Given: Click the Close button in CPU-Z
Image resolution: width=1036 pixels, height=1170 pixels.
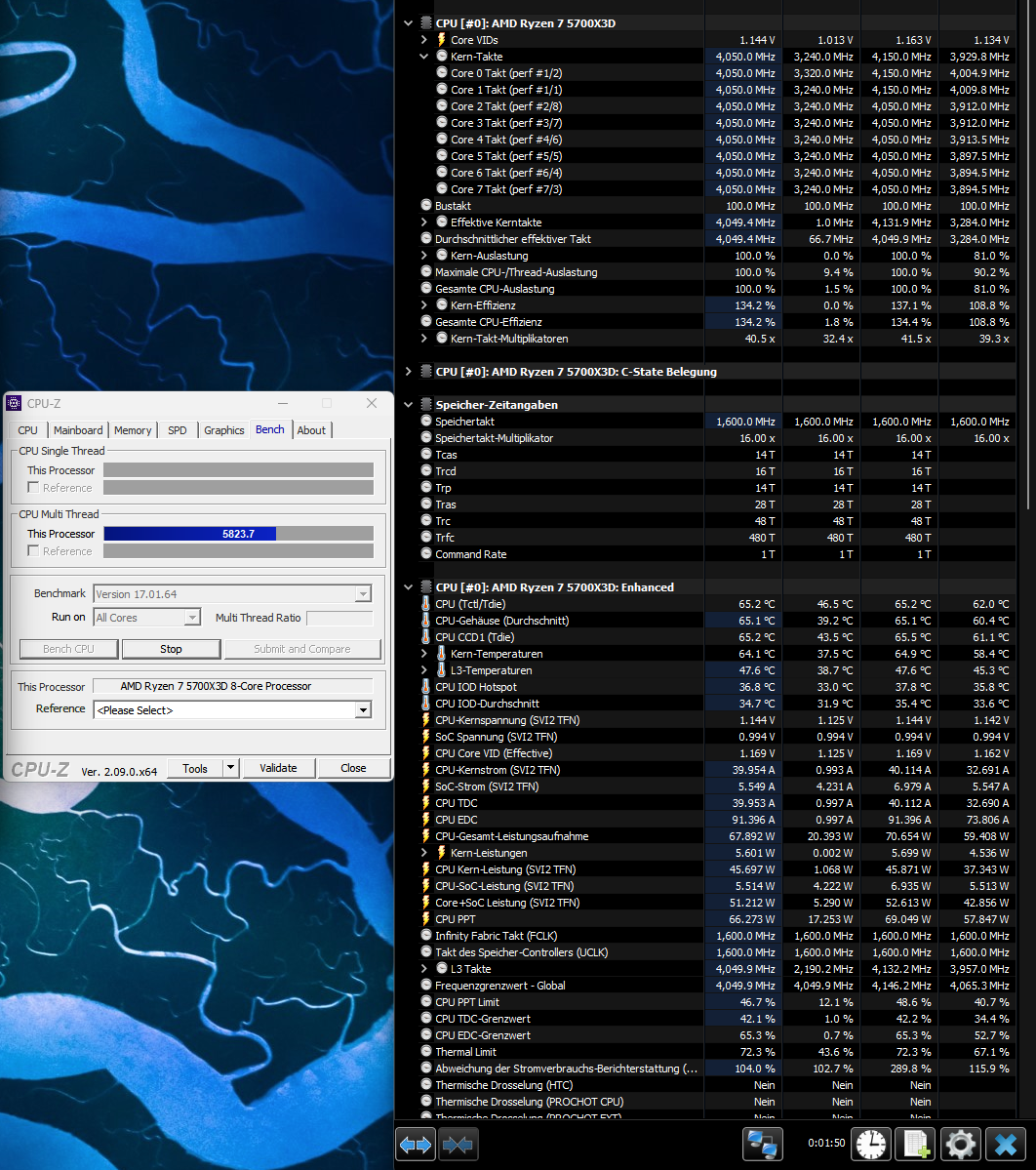Looking at the screenshot, I should pos(353,768).
